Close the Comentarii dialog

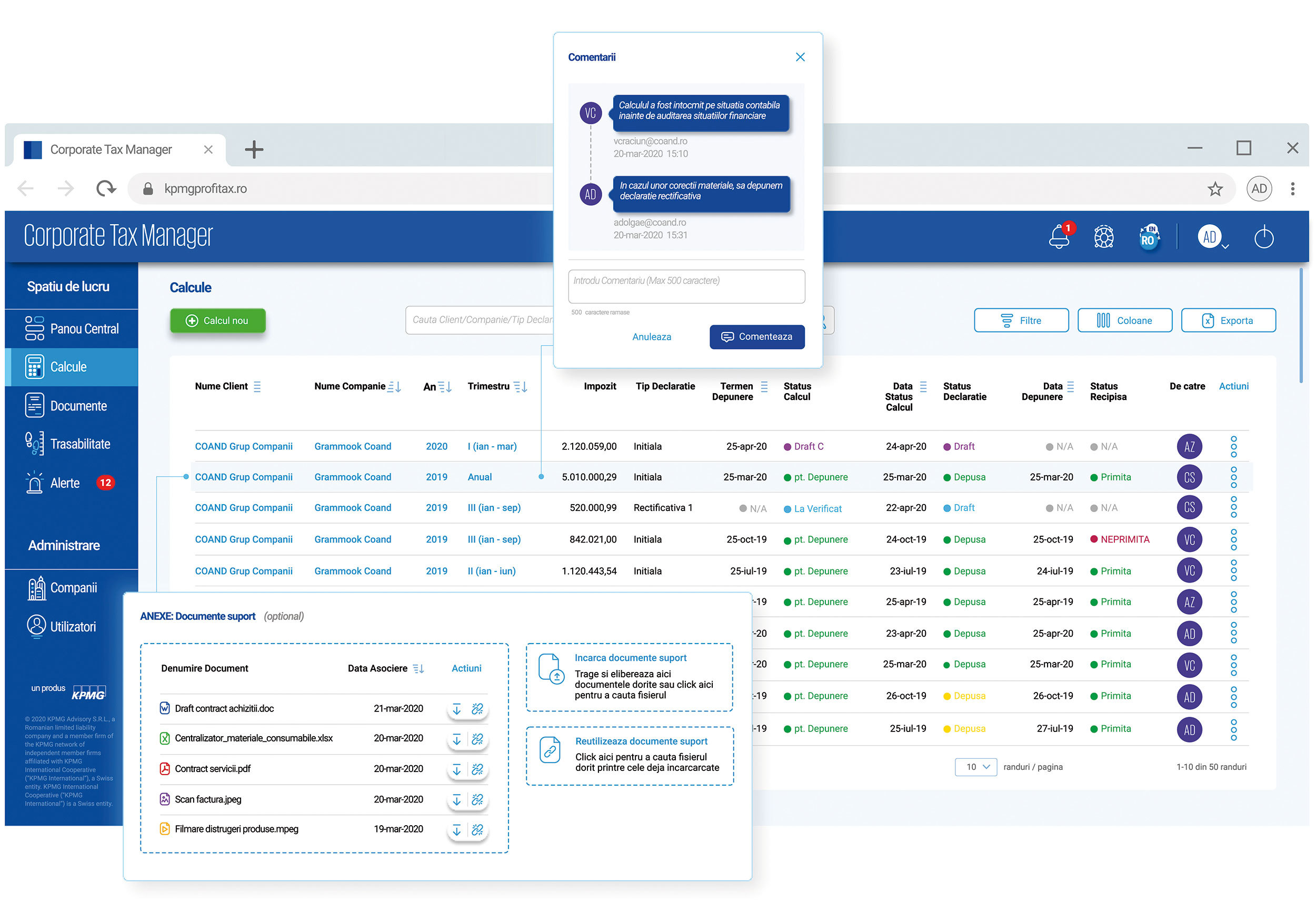(x=800, y=57)
